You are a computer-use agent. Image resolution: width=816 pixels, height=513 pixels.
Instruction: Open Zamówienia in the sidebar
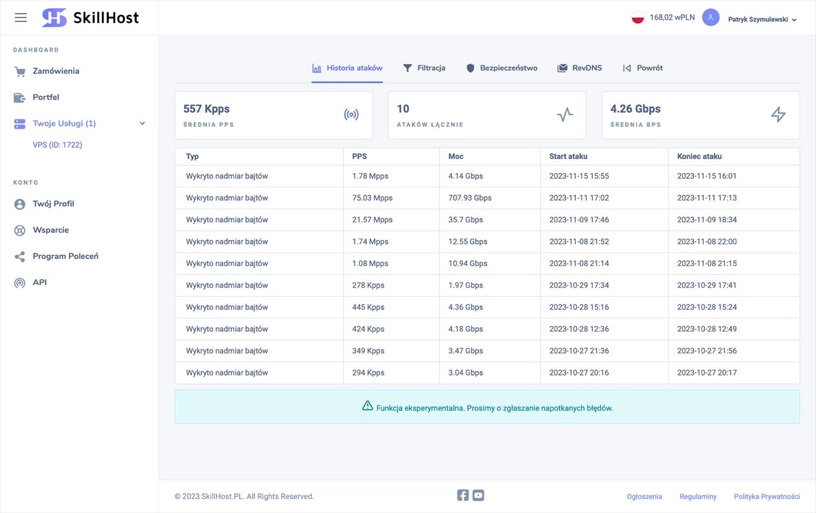pos(55,71)
